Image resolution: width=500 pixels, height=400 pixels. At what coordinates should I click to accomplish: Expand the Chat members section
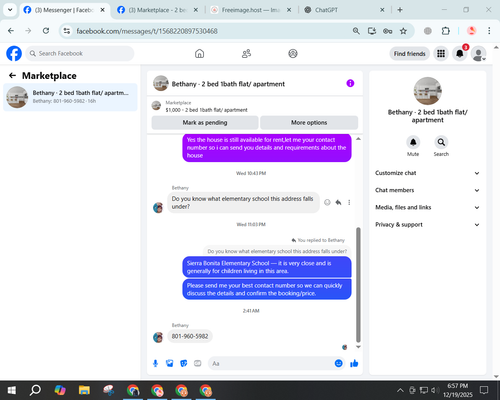pos(427,190)
